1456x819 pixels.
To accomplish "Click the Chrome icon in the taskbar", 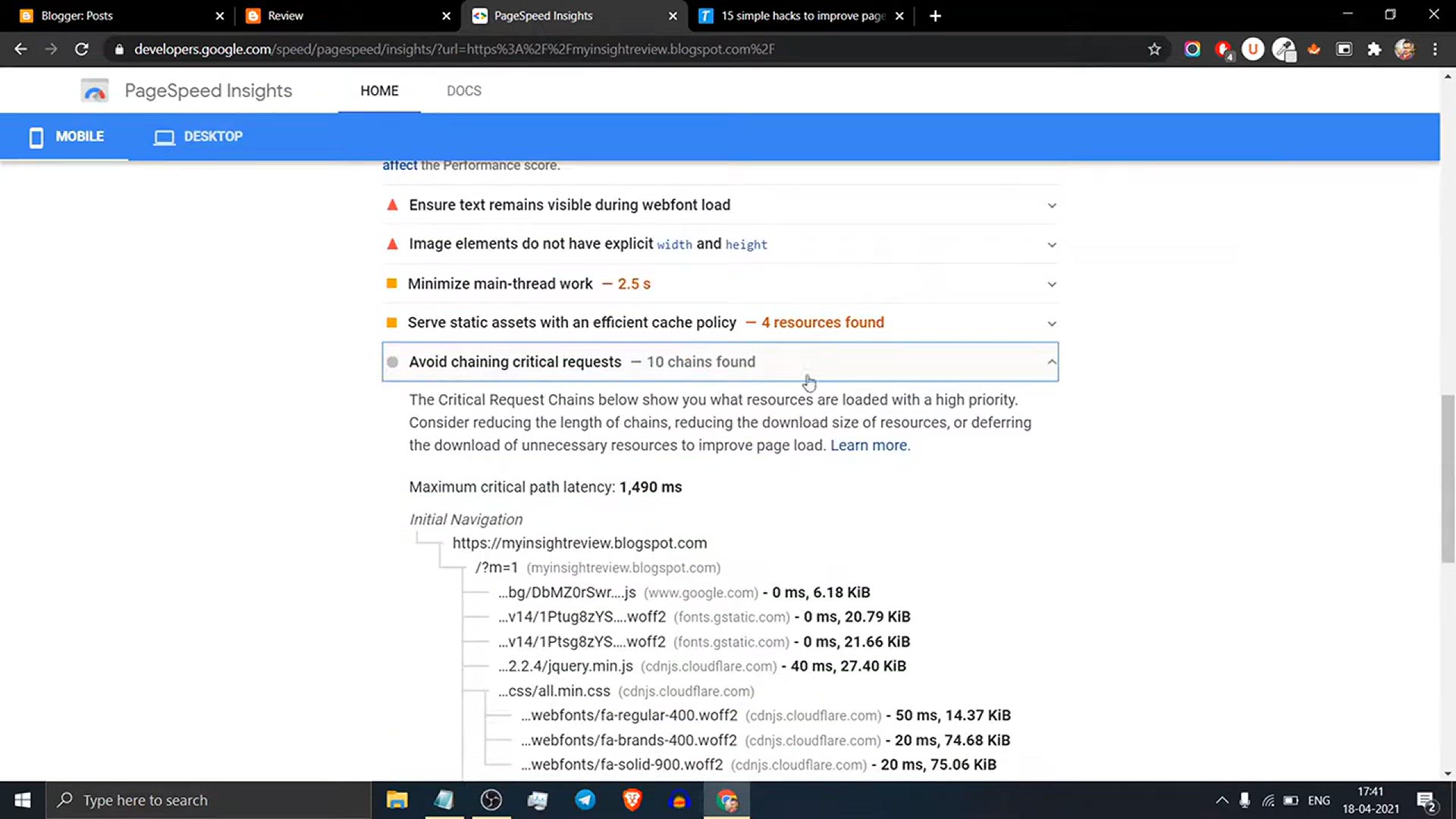I will point(726,800).
